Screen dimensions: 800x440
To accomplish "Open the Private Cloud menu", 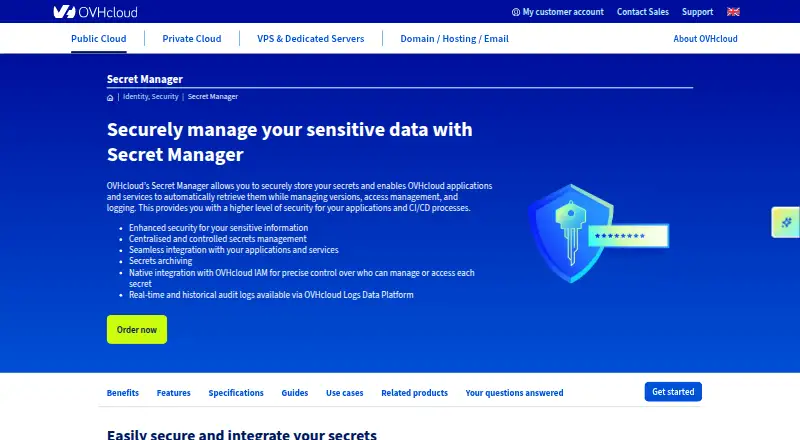I will [192, 39].
